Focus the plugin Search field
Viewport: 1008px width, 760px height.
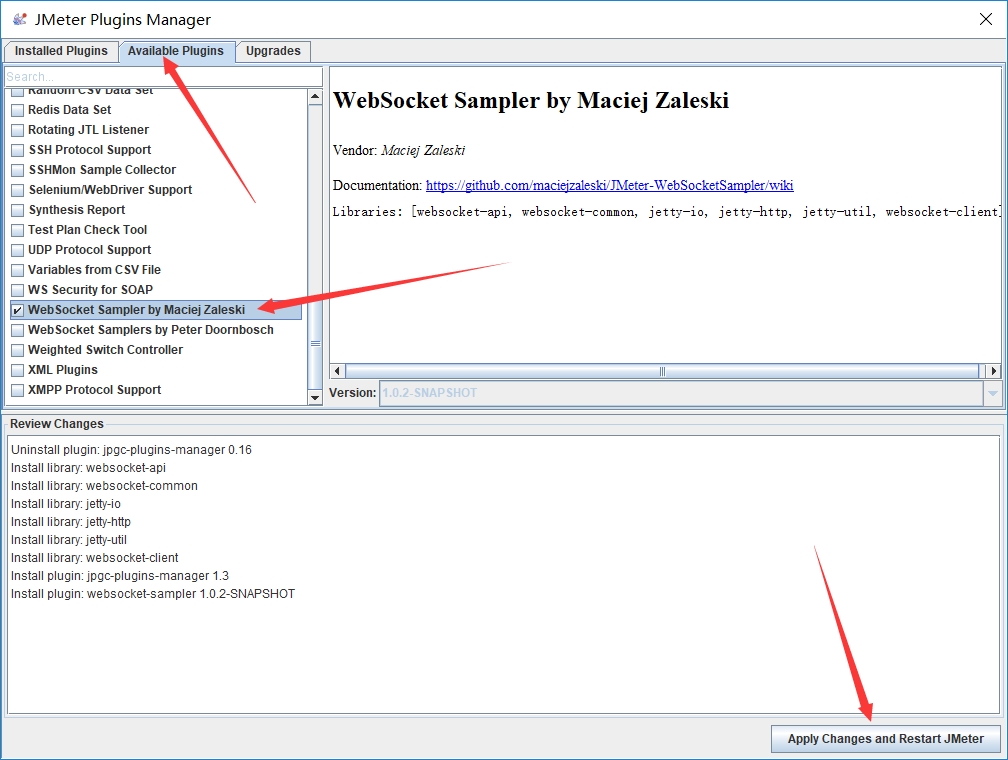click(164, 77)
